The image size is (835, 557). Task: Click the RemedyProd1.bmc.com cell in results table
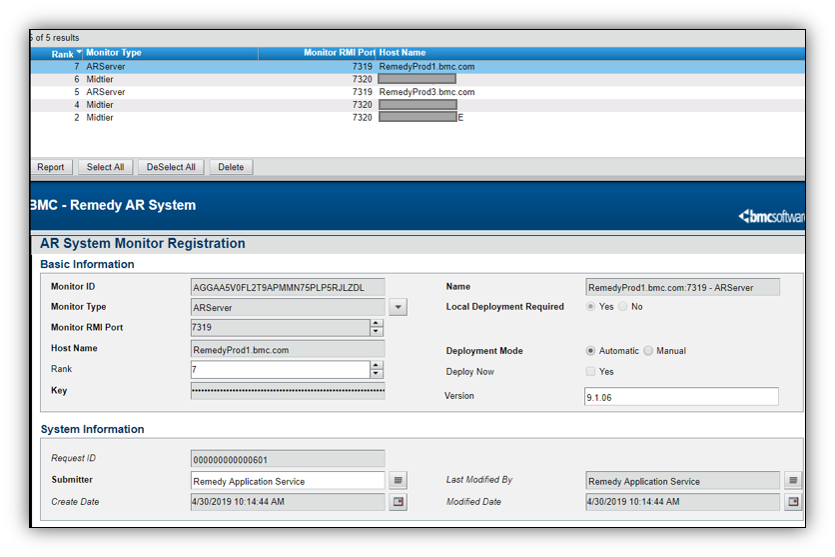(x=427, y=67)
